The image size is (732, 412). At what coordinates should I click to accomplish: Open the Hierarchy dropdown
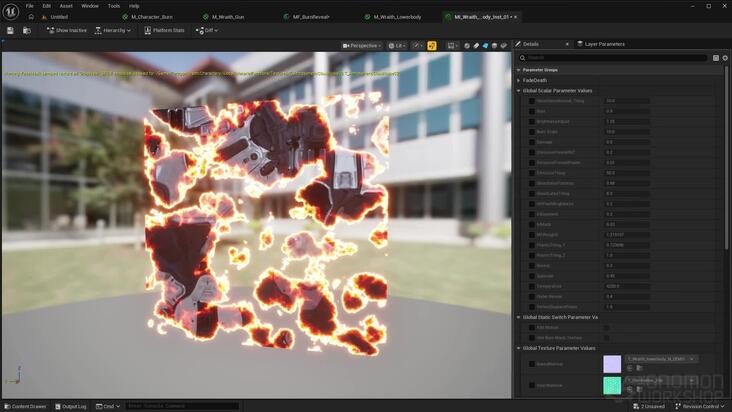click(113, 30)
